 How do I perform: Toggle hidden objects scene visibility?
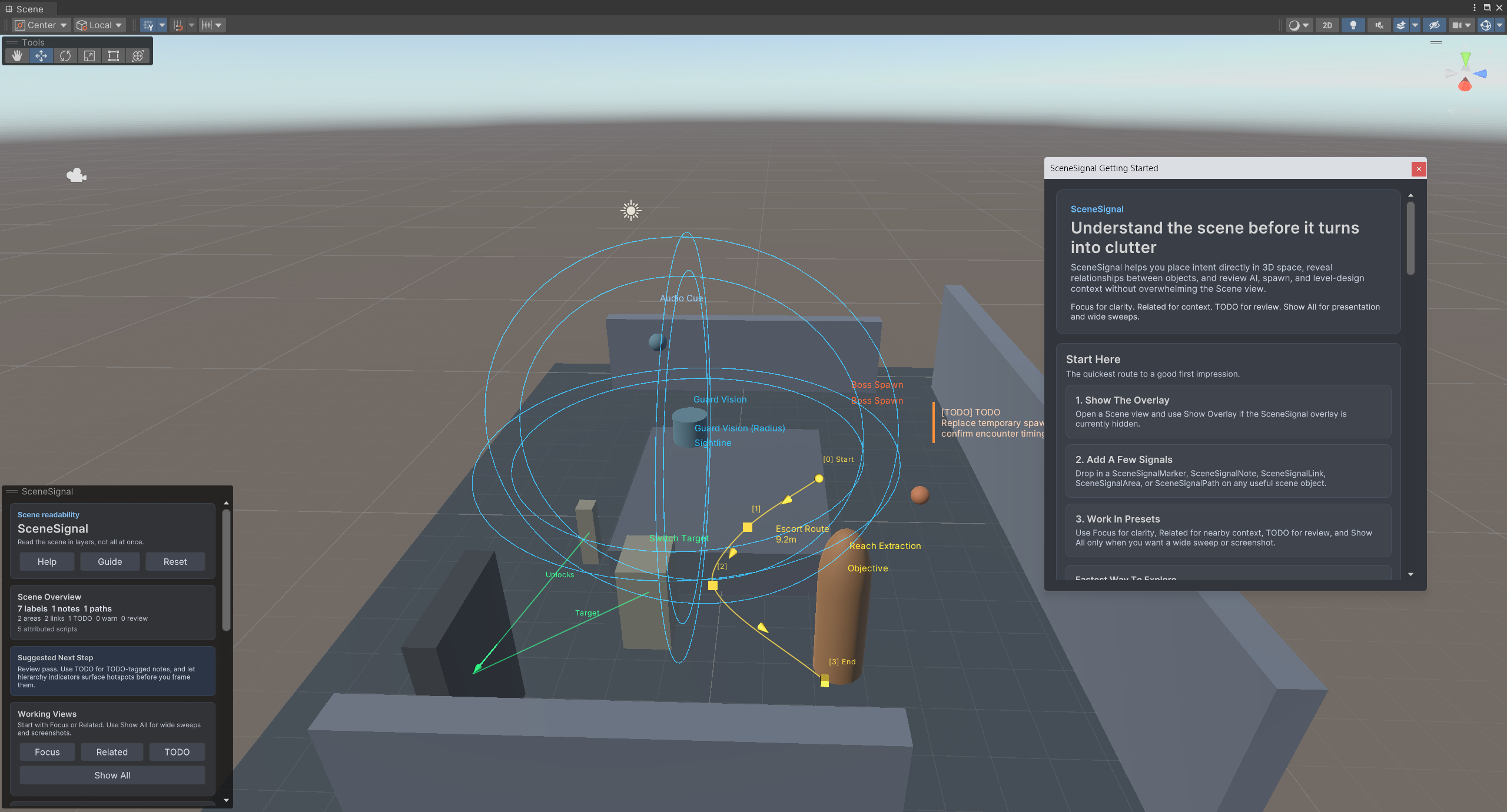[1435, 25]
